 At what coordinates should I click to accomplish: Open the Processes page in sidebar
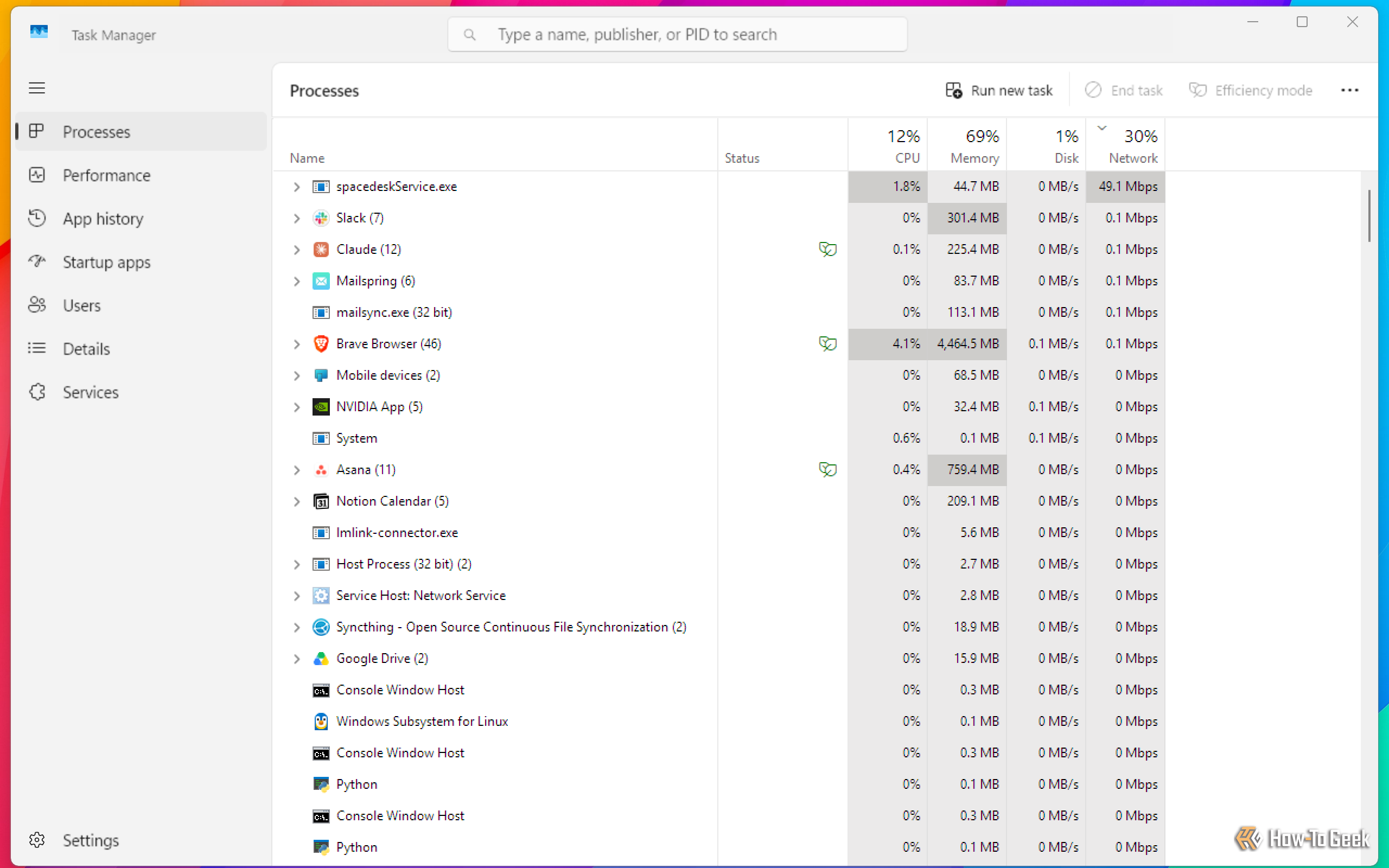point(141,131)
